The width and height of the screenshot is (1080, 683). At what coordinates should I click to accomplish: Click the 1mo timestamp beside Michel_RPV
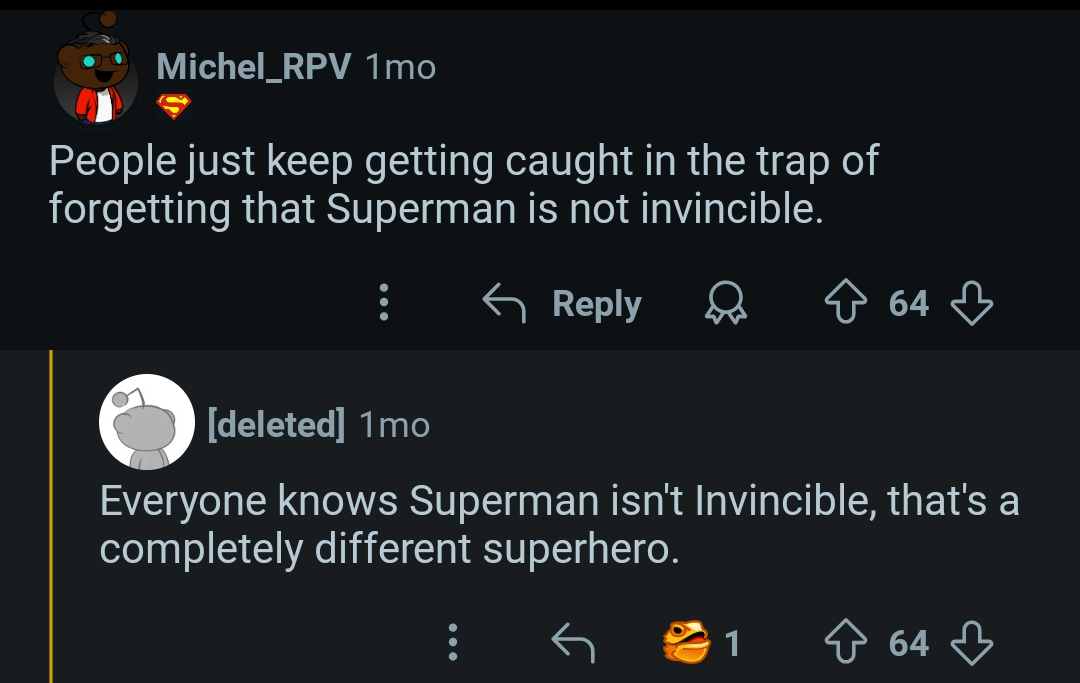click(x=400, y=67)
